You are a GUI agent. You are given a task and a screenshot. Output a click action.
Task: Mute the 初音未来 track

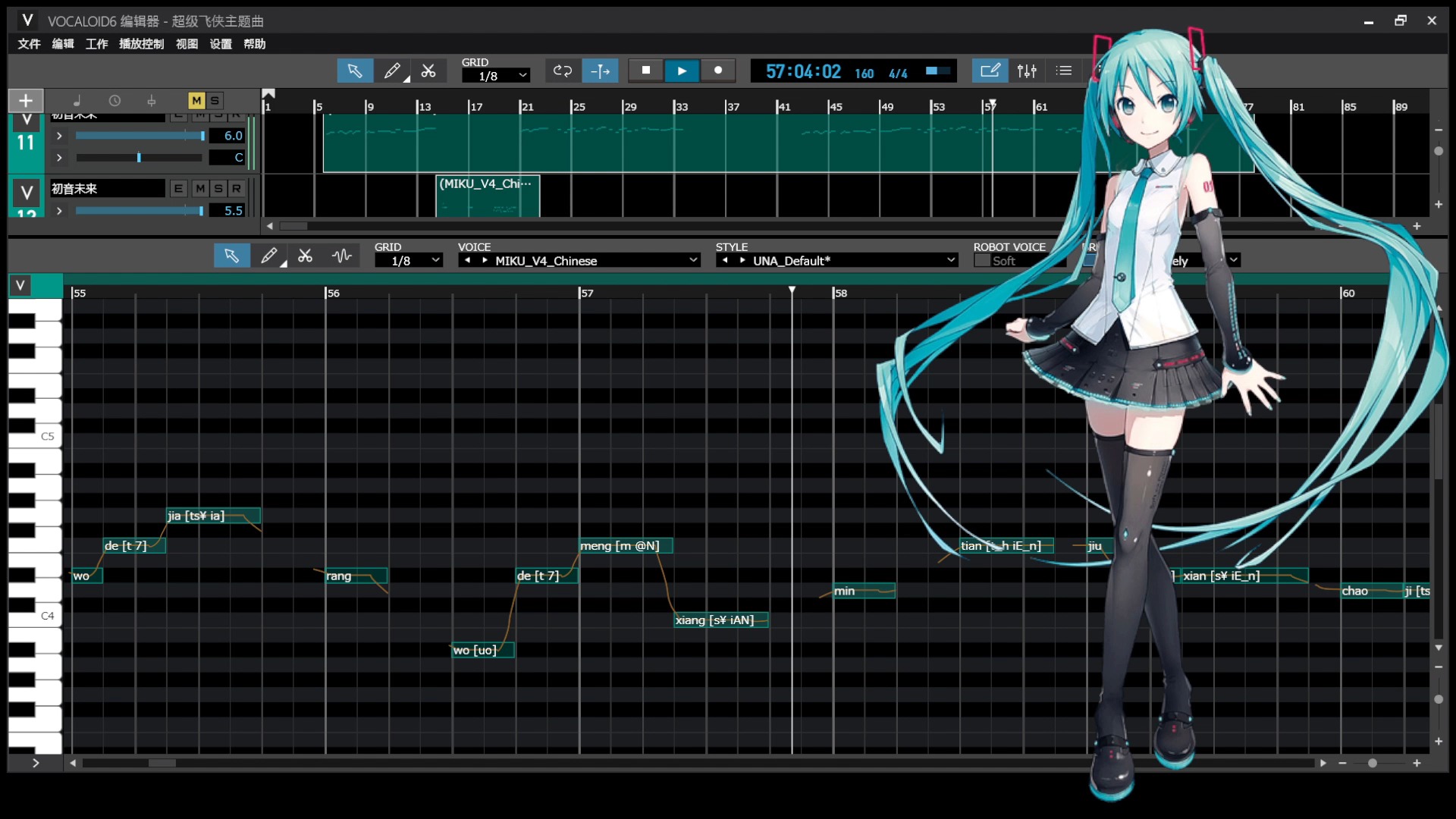tap(200, 189)
